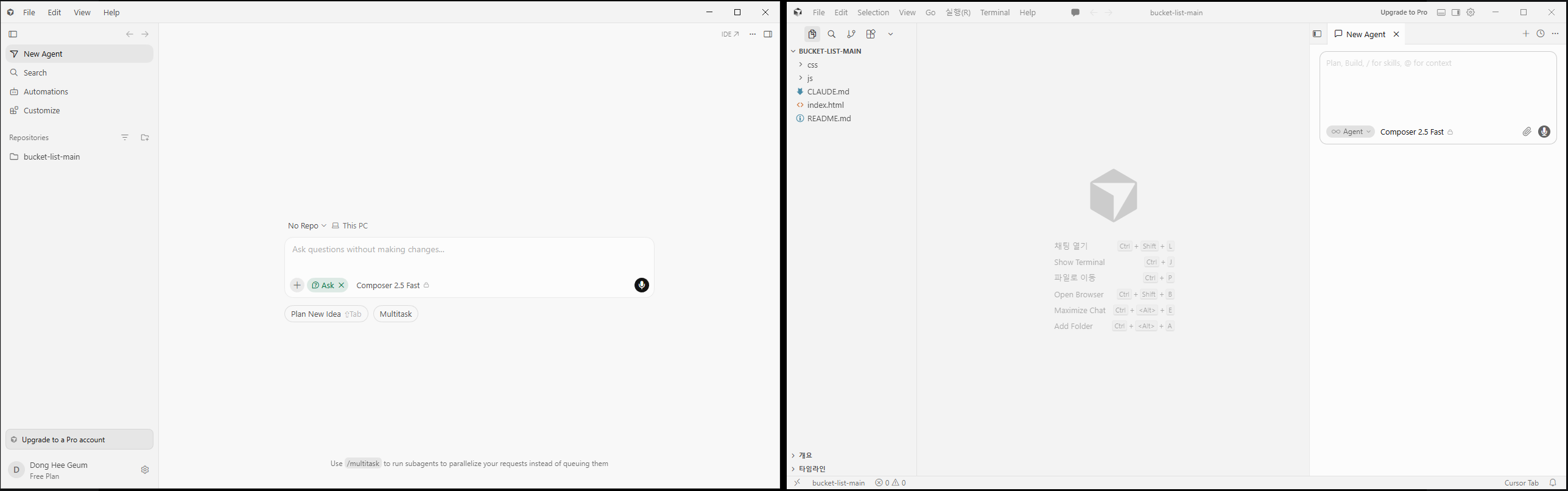Click the Multitask button

click(x=396, y=314)
